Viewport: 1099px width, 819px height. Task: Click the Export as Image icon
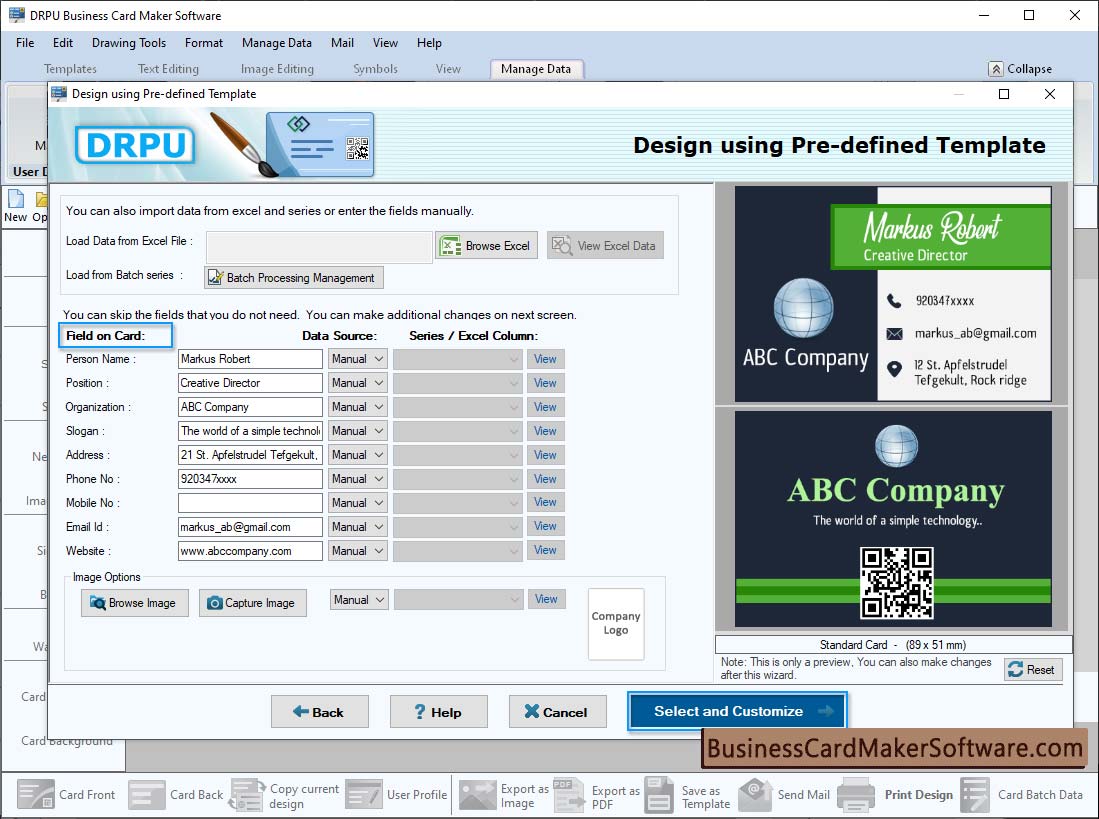[x=477, y=794]
